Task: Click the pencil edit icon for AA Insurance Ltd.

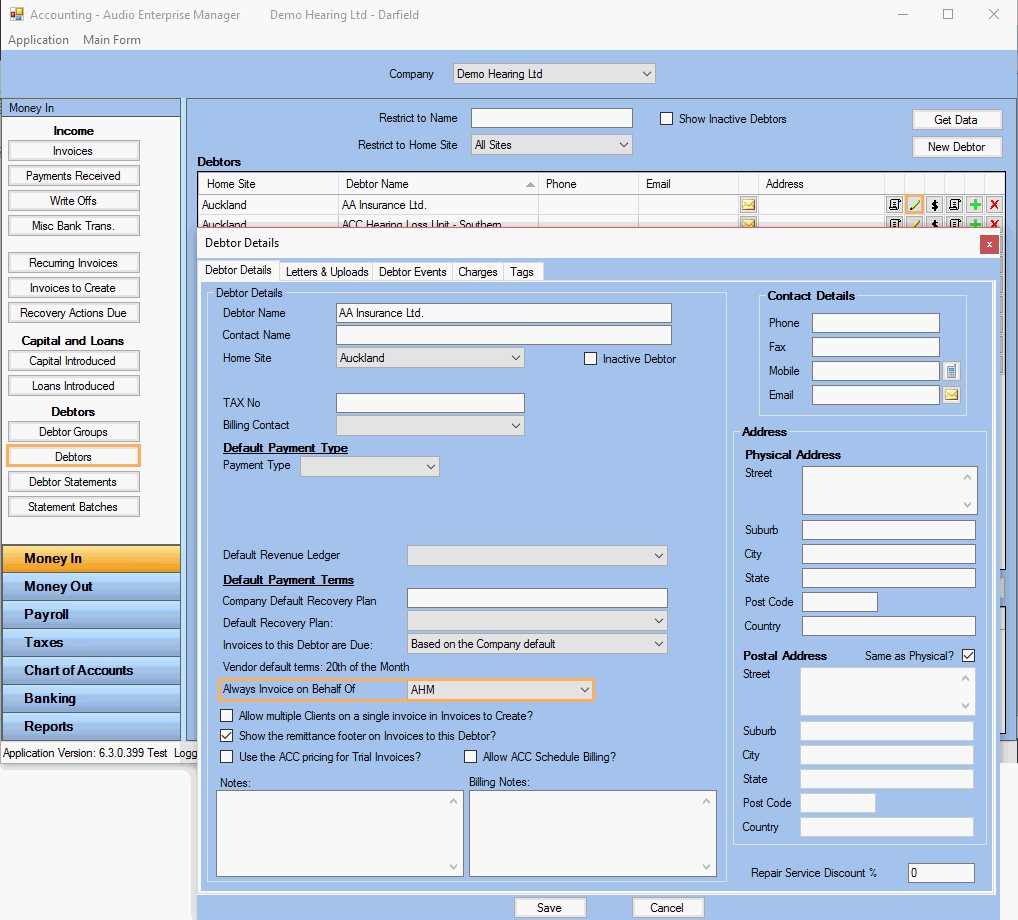Action: [914, 205]
